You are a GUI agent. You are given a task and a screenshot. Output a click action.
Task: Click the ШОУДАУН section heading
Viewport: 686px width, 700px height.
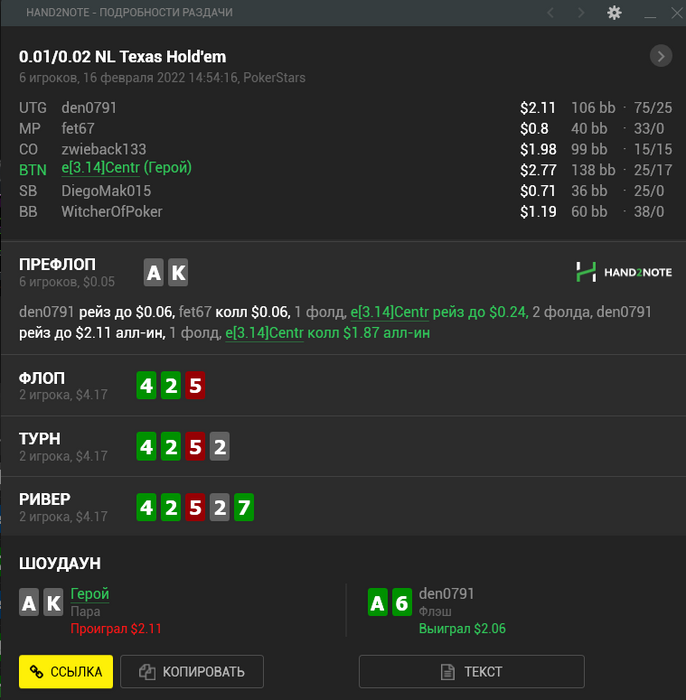click(x=60, y=563)
